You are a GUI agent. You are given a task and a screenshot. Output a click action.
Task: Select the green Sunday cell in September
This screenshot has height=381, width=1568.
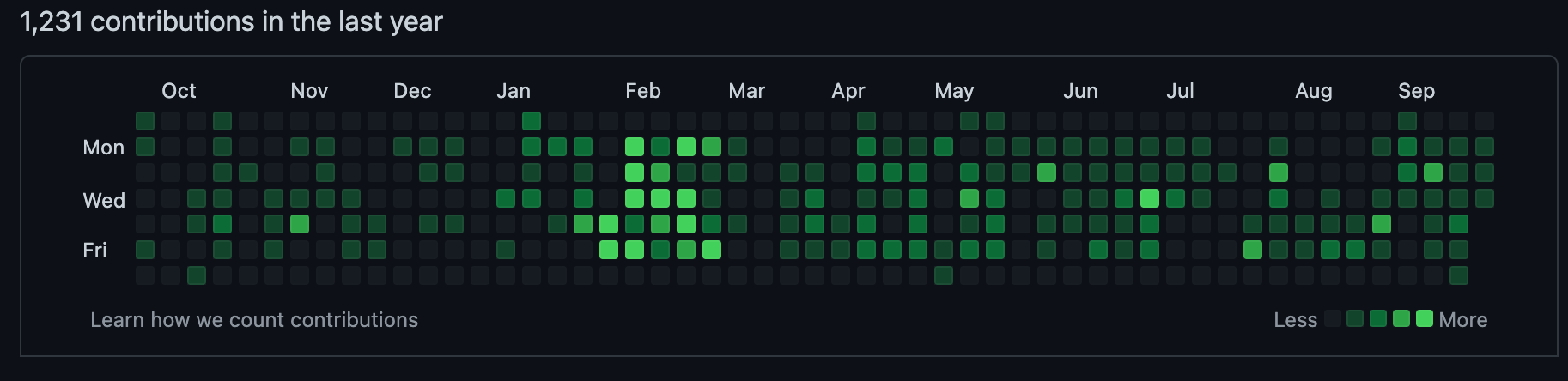click(x=1407, y=121)
